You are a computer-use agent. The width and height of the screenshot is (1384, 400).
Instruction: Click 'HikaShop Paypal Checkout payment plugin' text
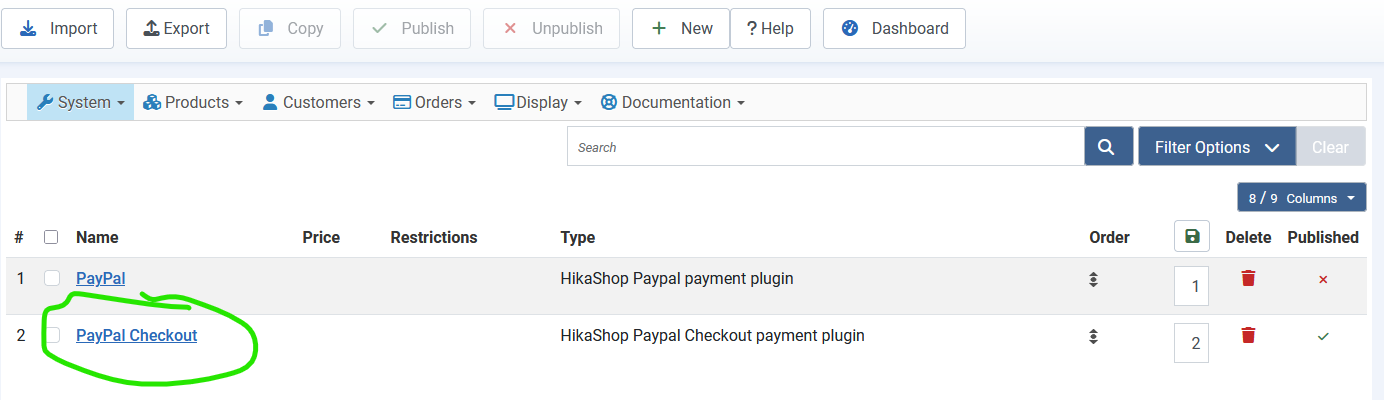[712, 335]
